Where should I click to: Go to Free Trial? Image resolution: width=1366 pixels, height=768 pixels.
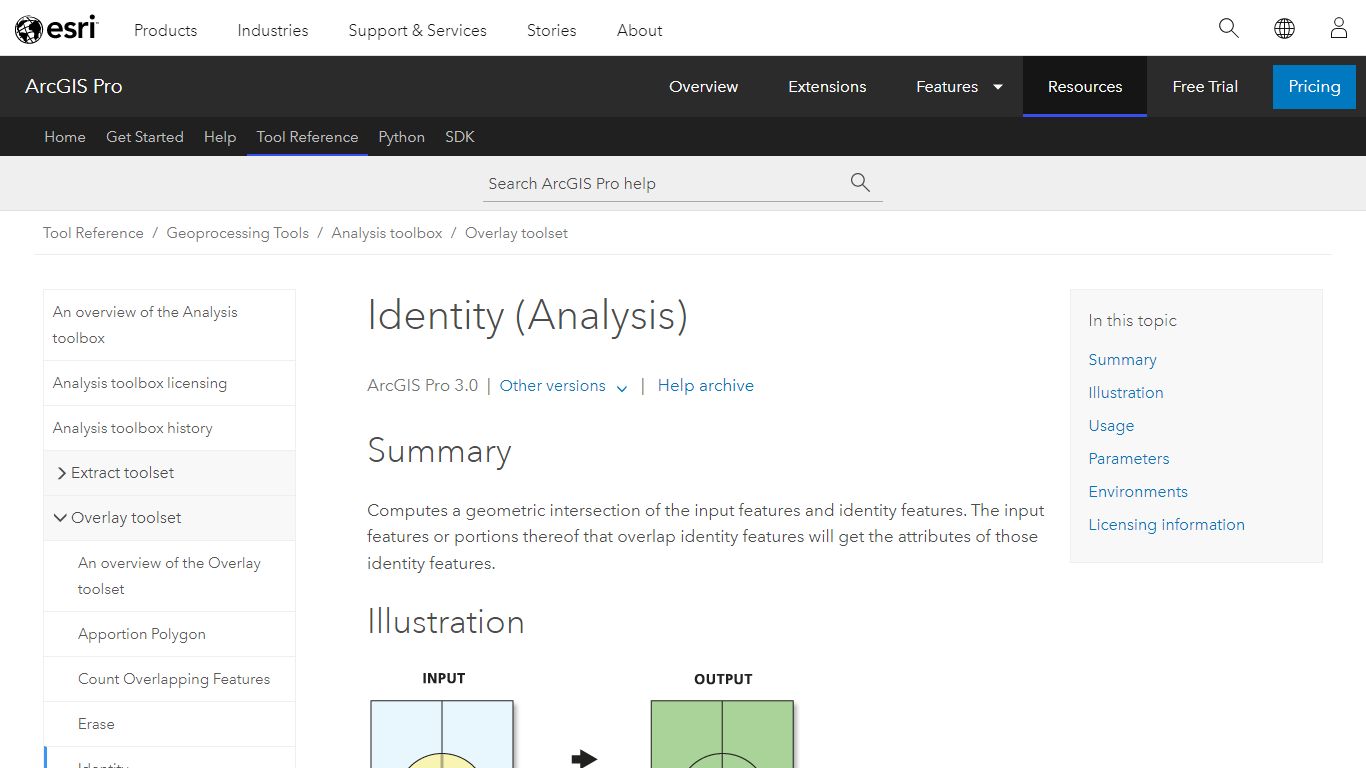[1205, 86]
